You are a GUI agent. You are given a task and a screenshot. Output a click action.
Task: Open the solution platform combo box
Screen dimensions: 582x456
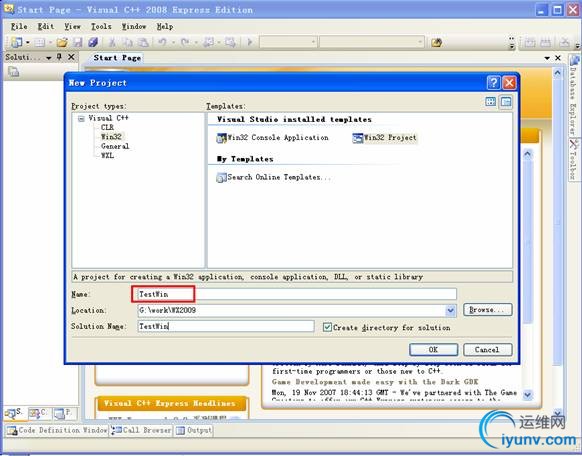tap(372, 42)
